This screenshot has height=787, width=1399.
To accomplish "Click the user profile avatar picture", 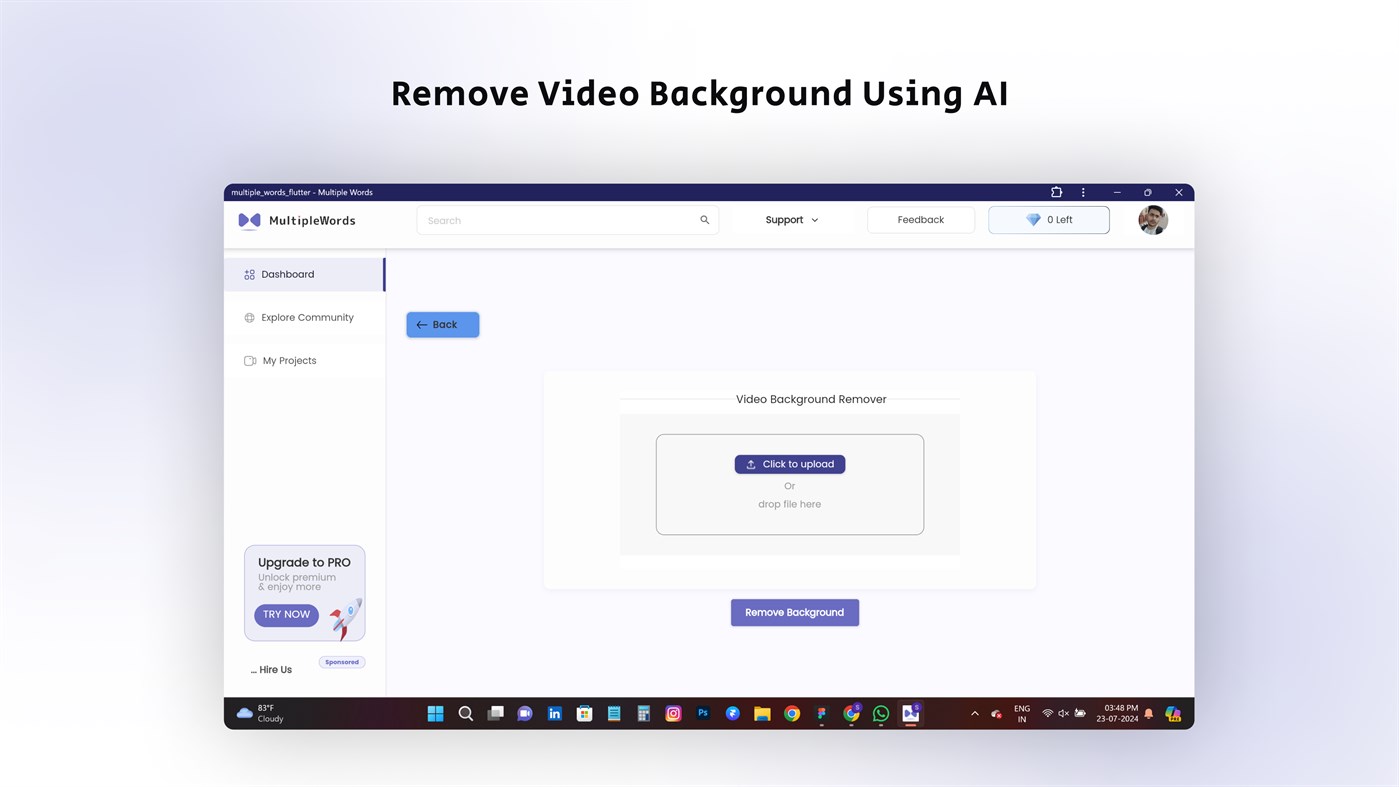I will 1152,219.
